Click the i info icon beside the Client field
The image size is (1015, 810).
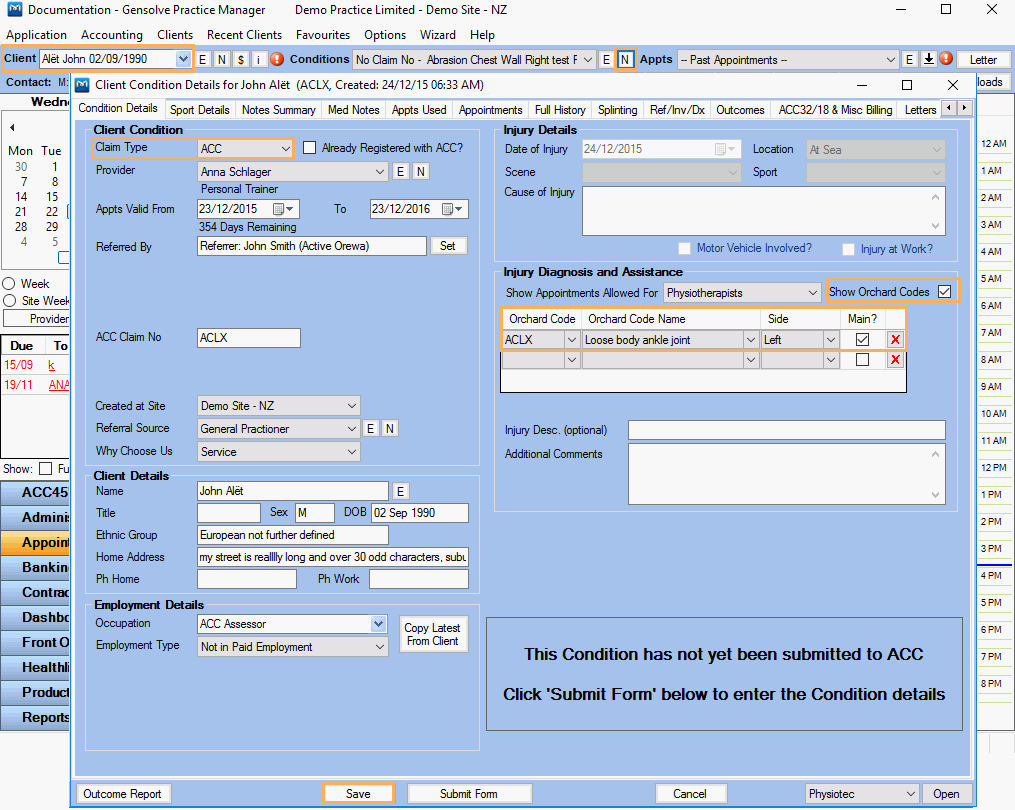[x=258, y=60]
